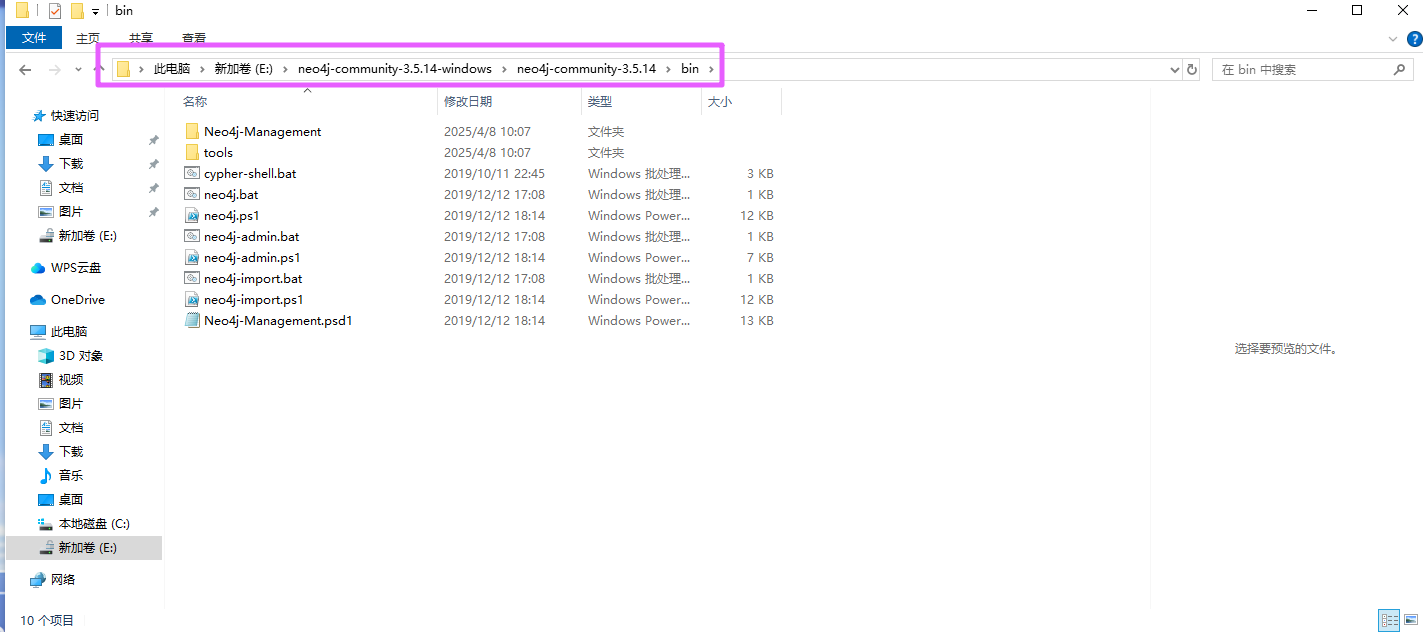
Task: Select 桌面 under quick access
Action: [x=70, y=140]
